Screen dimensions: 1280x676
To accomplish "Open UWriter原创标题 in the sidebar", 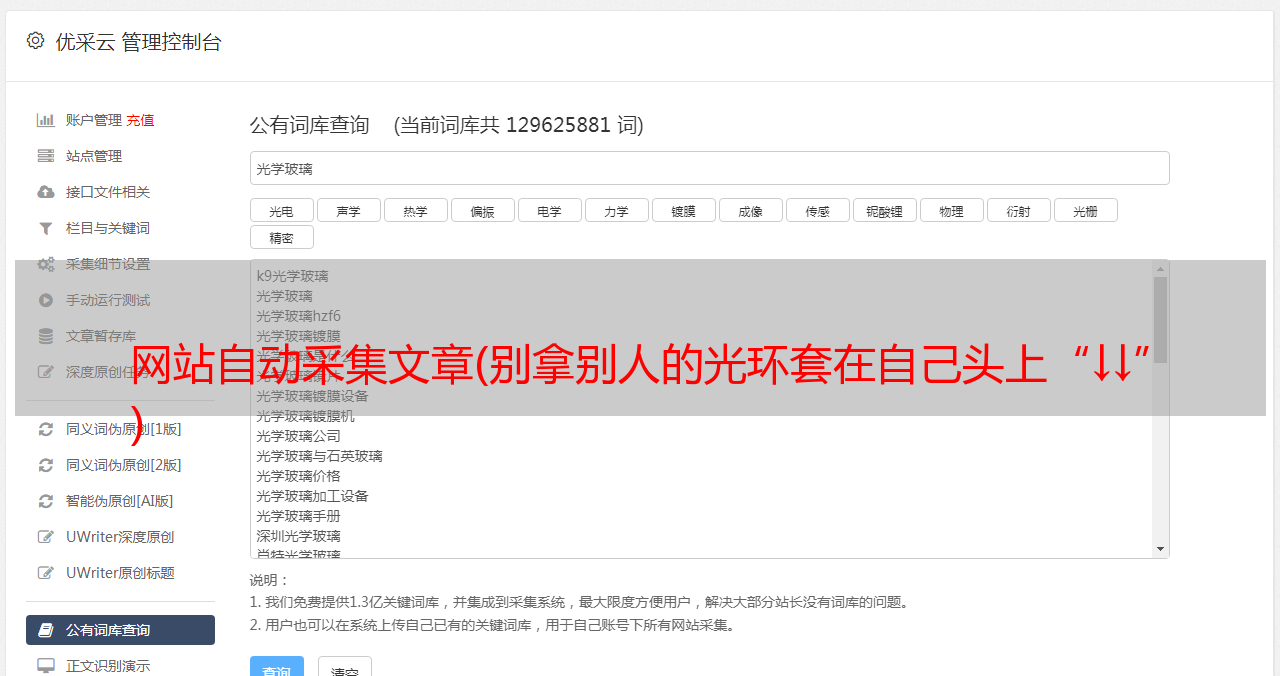I will pyautogui.click(x=120, y=573).
